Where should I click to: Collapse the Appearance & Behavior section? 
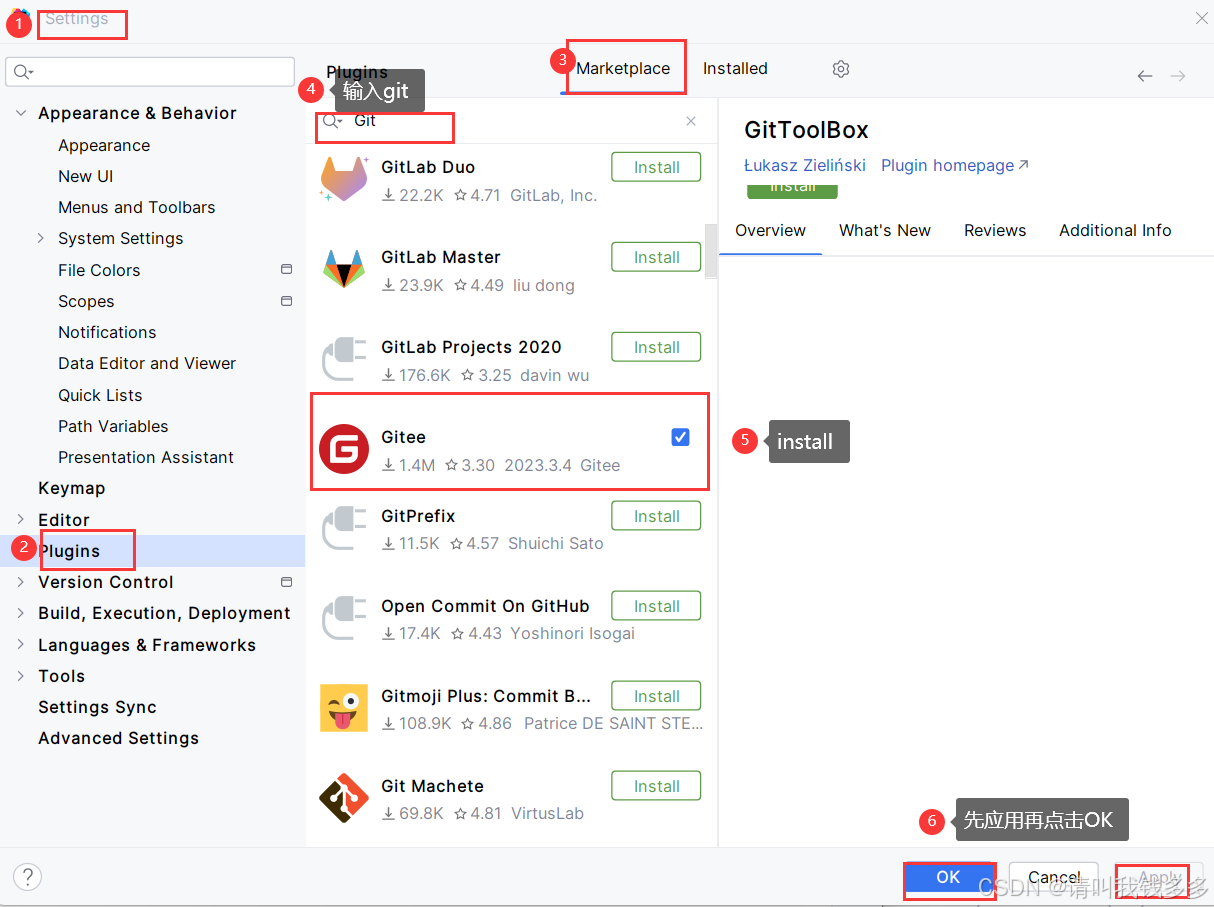tap(21, 113)
